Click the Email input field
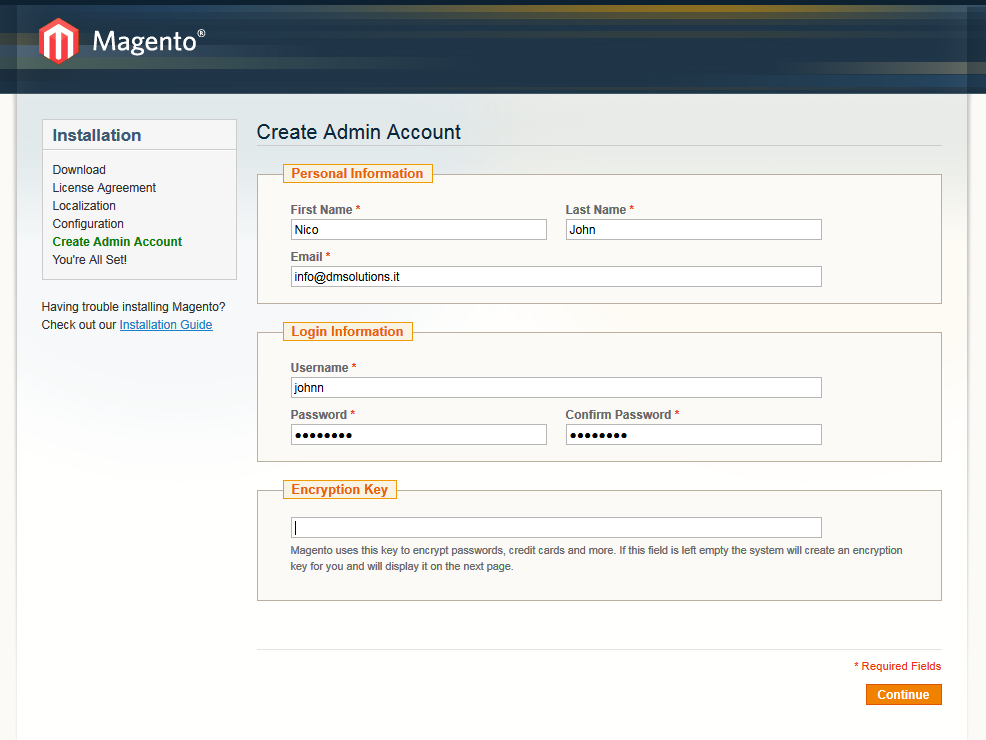This screenshot has height=740, width=986. point(556,277)
